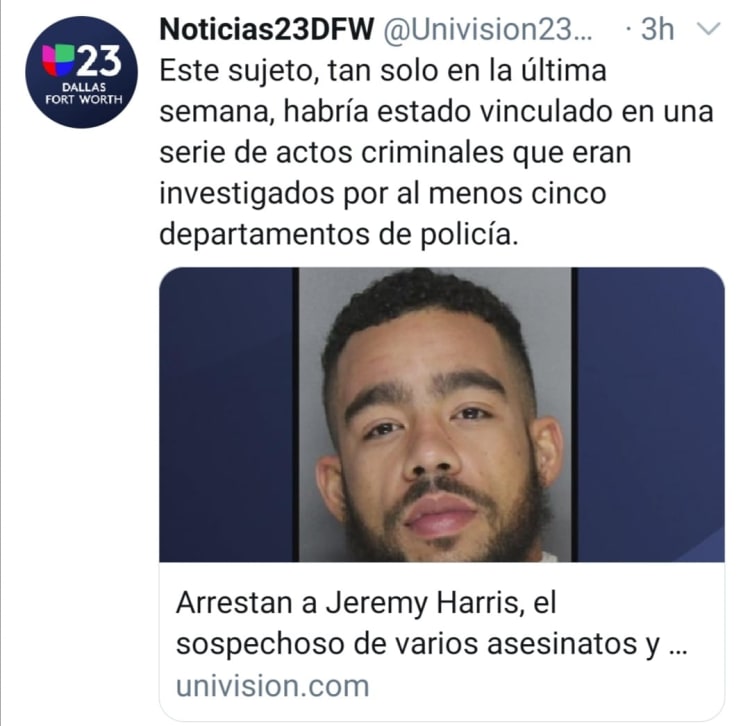Click the Univision multicolor logo in avatar

(x=58, y=61)
